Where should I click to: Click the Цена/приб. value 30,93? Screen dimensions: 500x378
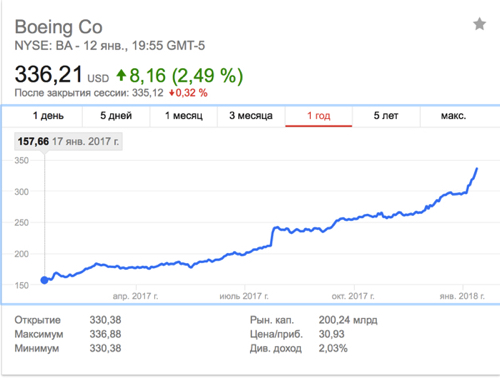(x=332, y=334)
